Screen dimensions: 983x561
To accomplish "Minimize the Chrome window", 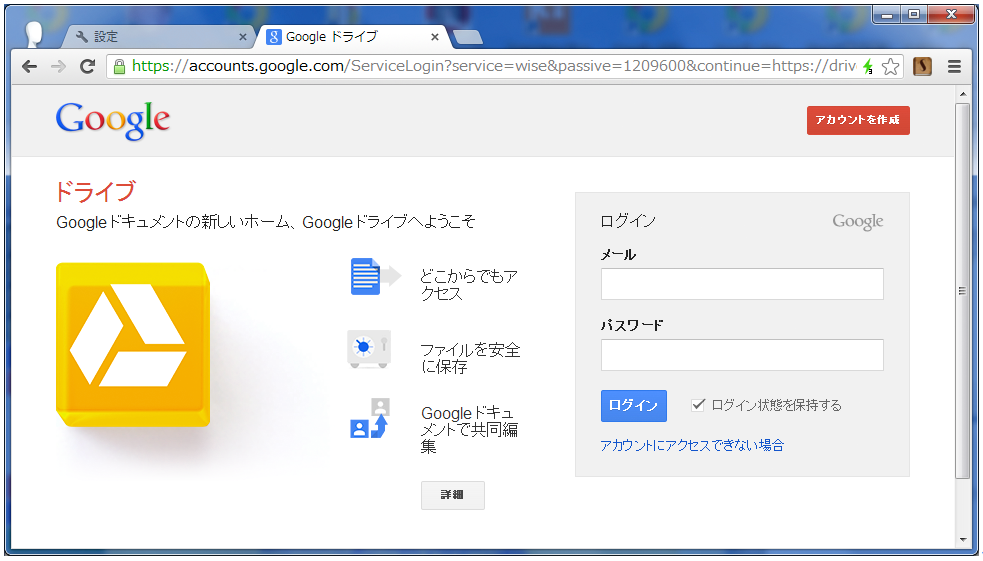I will 886,14.
